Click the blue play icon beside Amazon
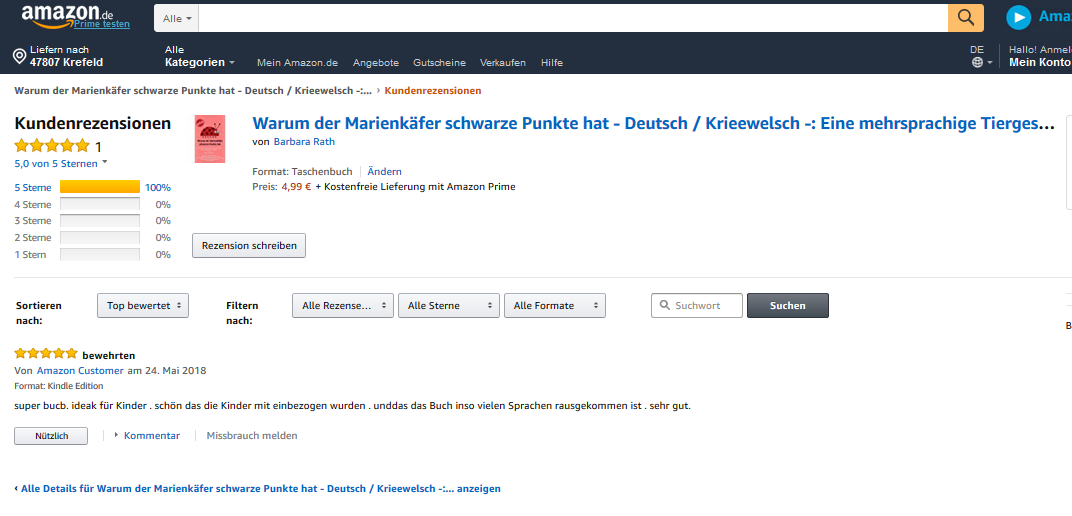Viewport: 1072px width, 516px height. click(x=1018, y=17)
